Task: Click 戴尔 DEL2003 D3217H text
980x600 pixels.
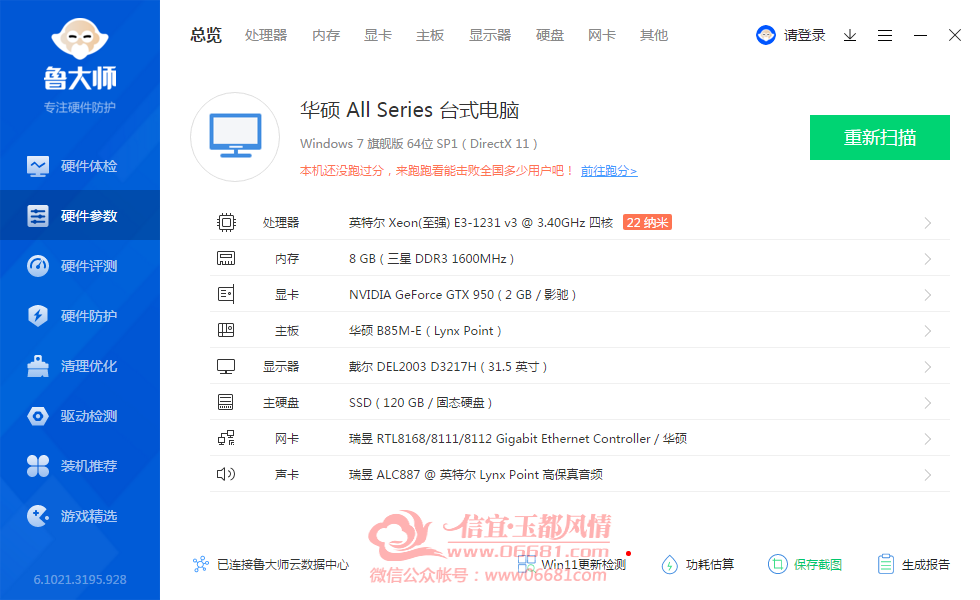Action: click(x=448, y=366)
